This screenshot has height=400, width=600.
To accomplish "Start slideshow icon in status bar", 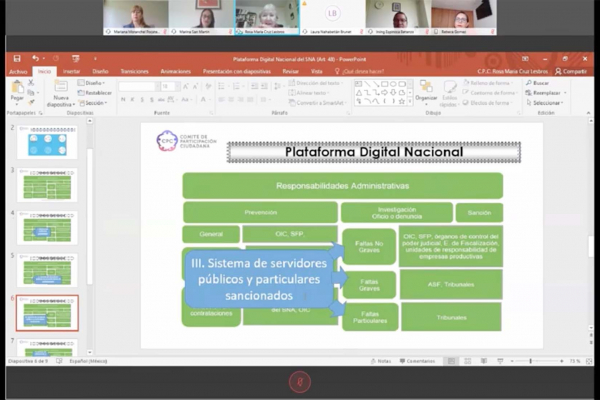I will [x=500, y=361].
